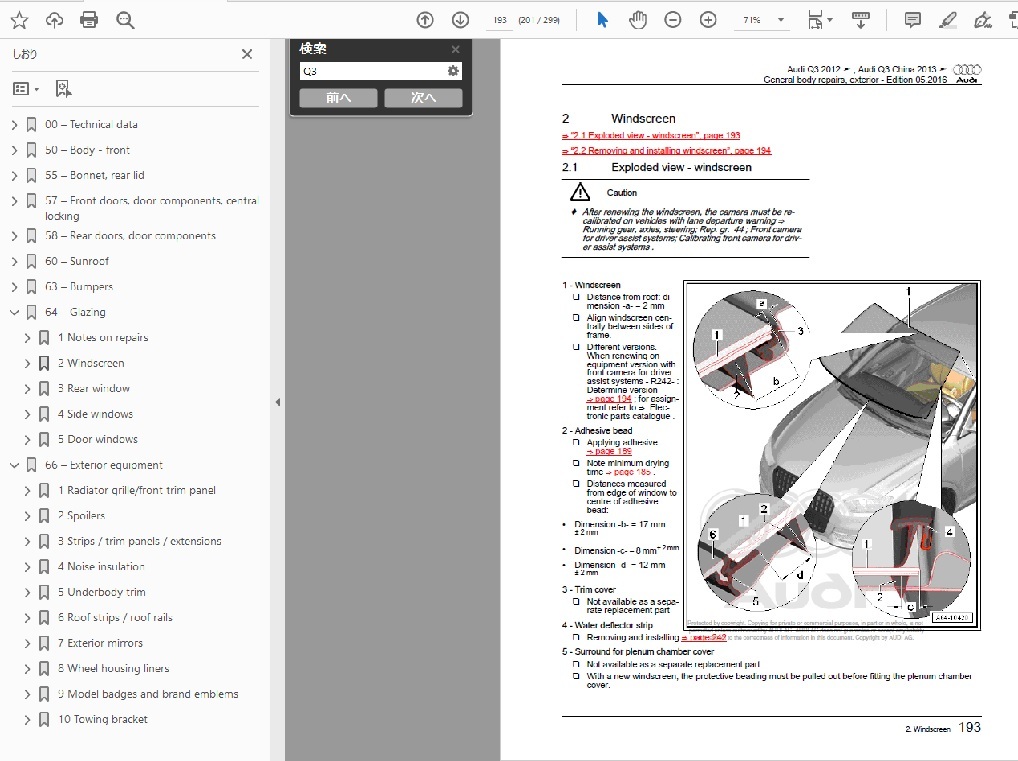
Task: Open the 4 Side windows bookmark
Action: (95, 414)
